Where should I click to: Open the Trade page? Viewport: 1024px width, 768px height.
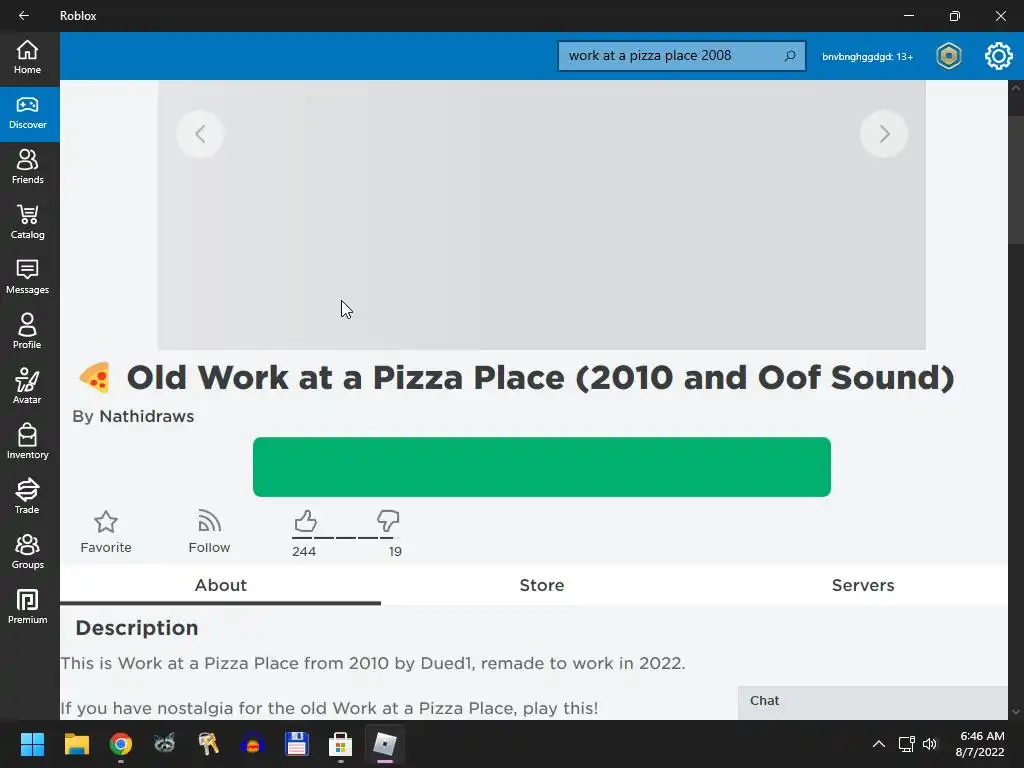pos(27,497)
